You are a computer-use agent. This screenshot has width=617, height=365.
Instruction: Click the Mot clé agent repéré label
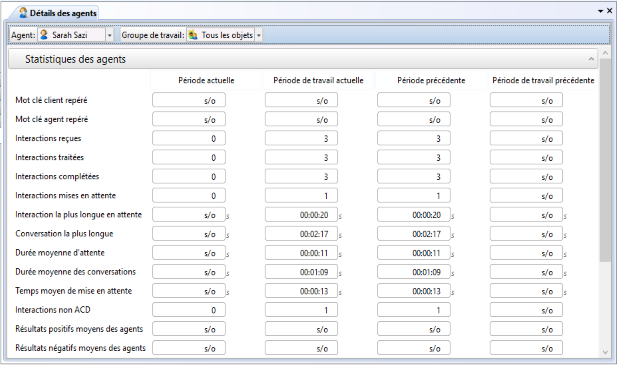(52, 119)
